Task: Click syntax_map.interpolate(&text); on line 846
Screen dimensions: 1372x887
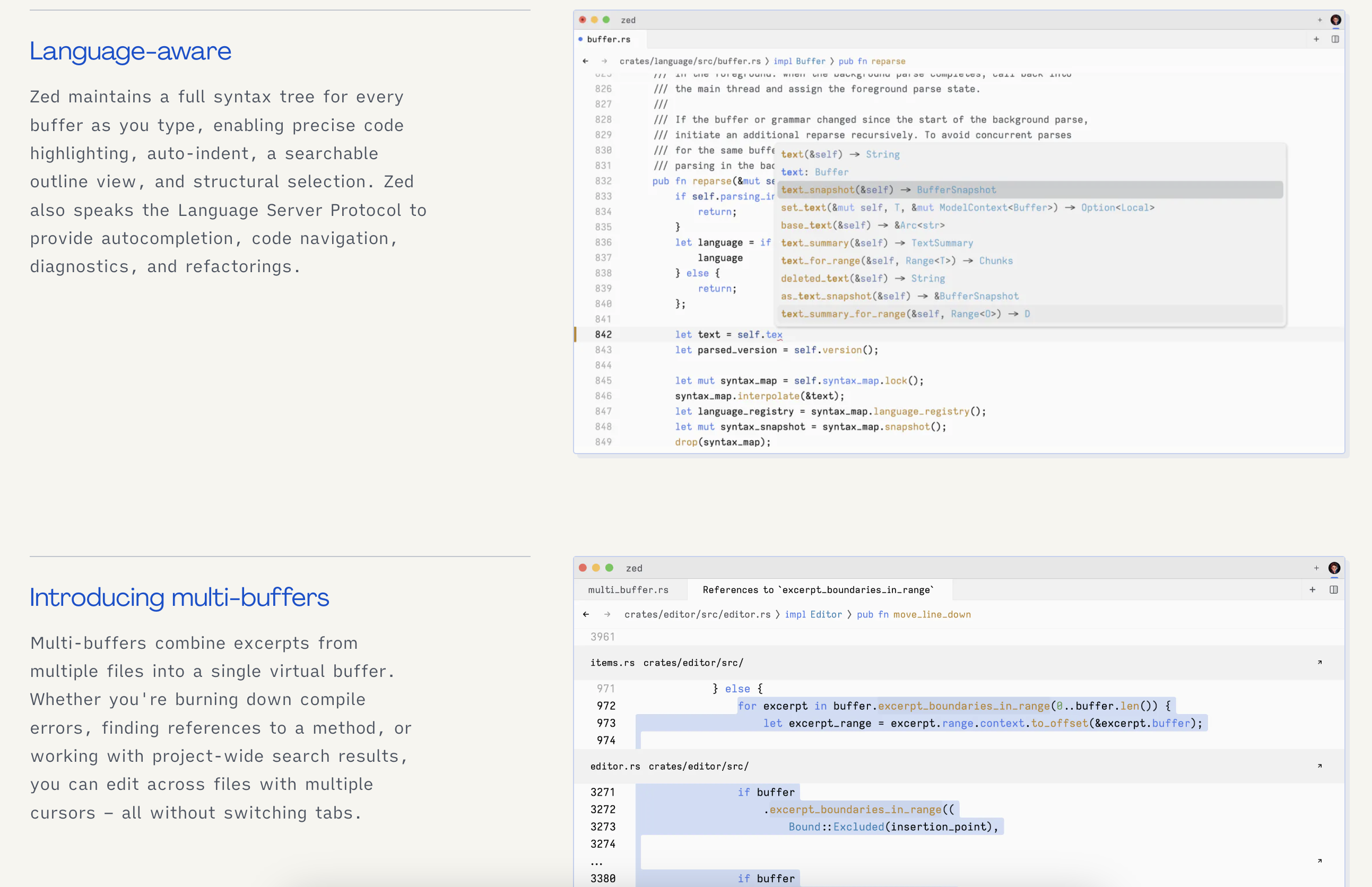Action: [760, 396]
